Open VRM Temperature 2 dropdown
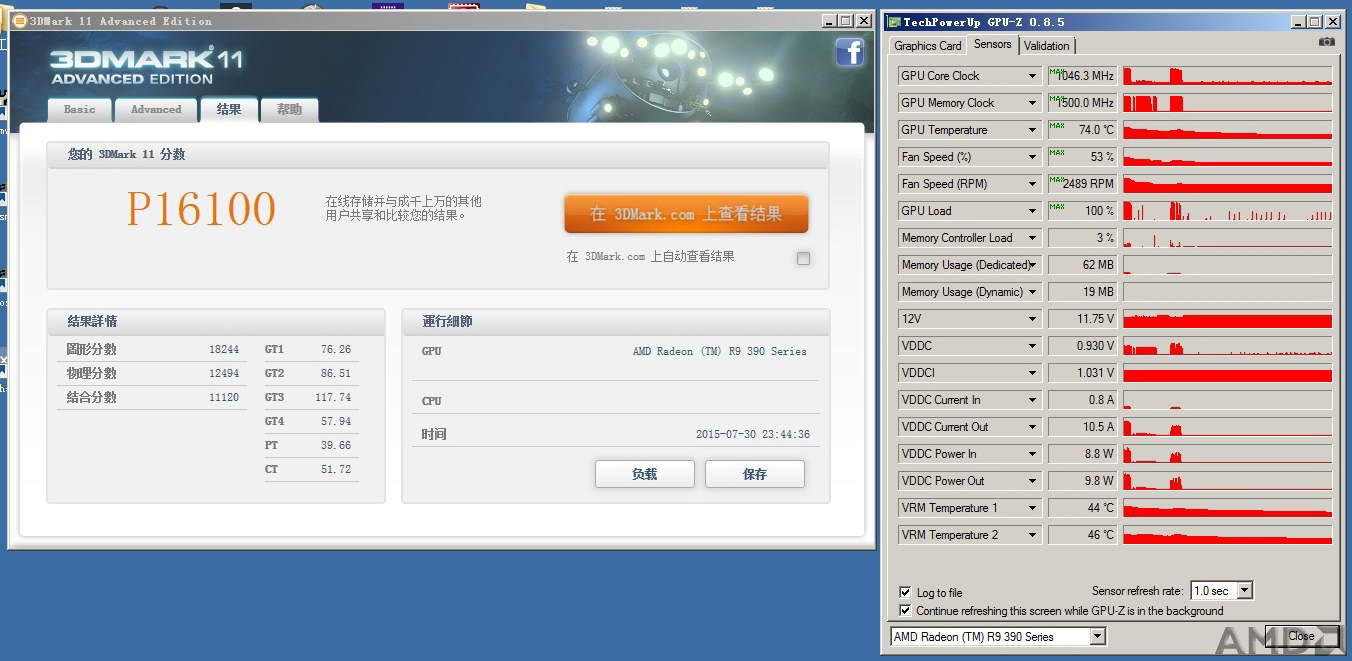 (1033, 535)
